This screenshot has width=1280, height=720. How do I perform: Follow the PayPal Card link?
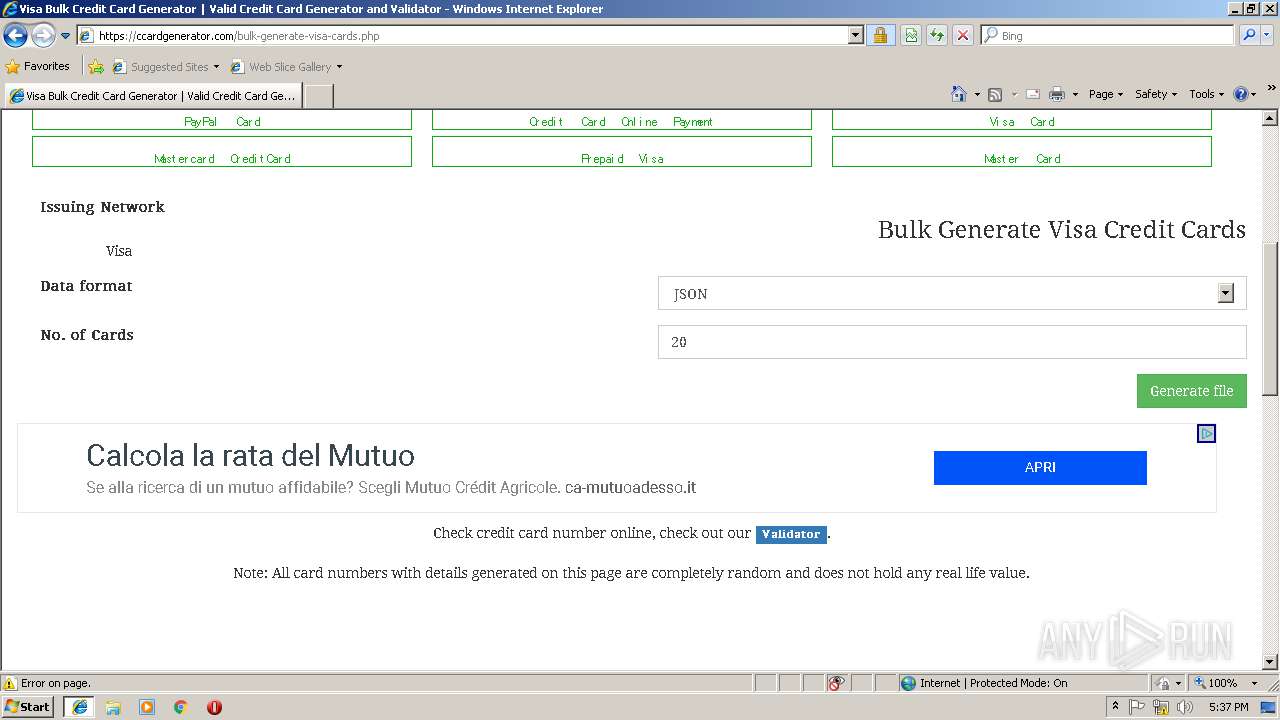222,121
